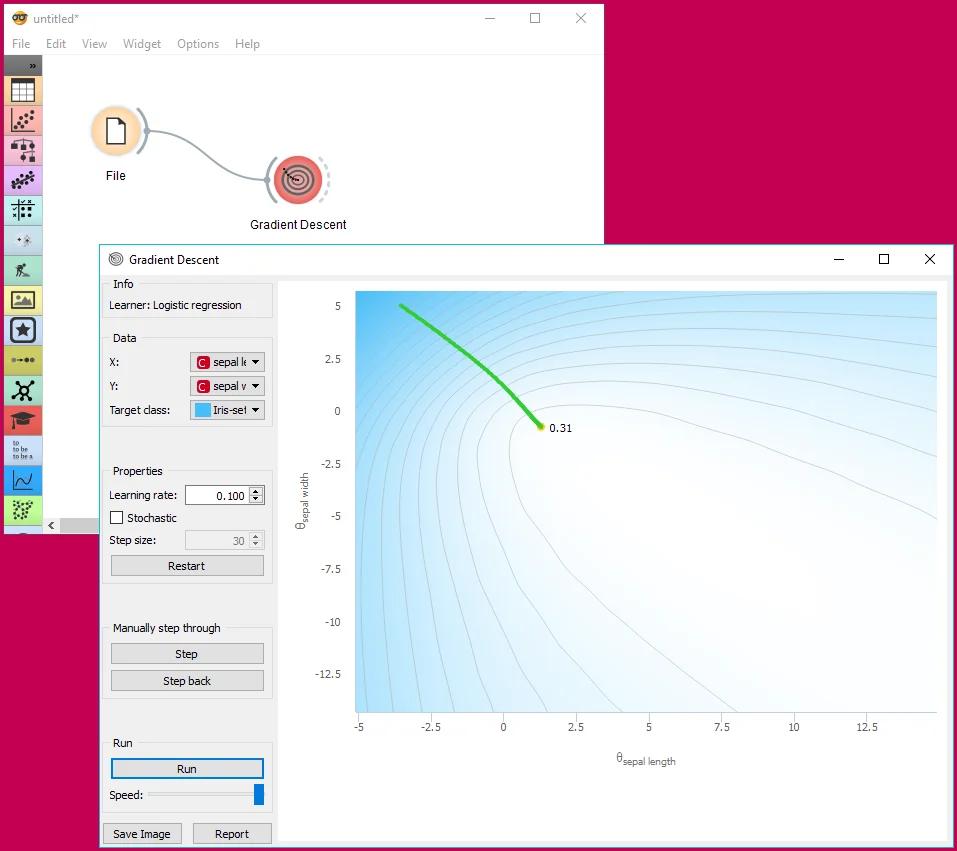Select the File widget node
The image size is (957, 851).
(x=116, y=132)
